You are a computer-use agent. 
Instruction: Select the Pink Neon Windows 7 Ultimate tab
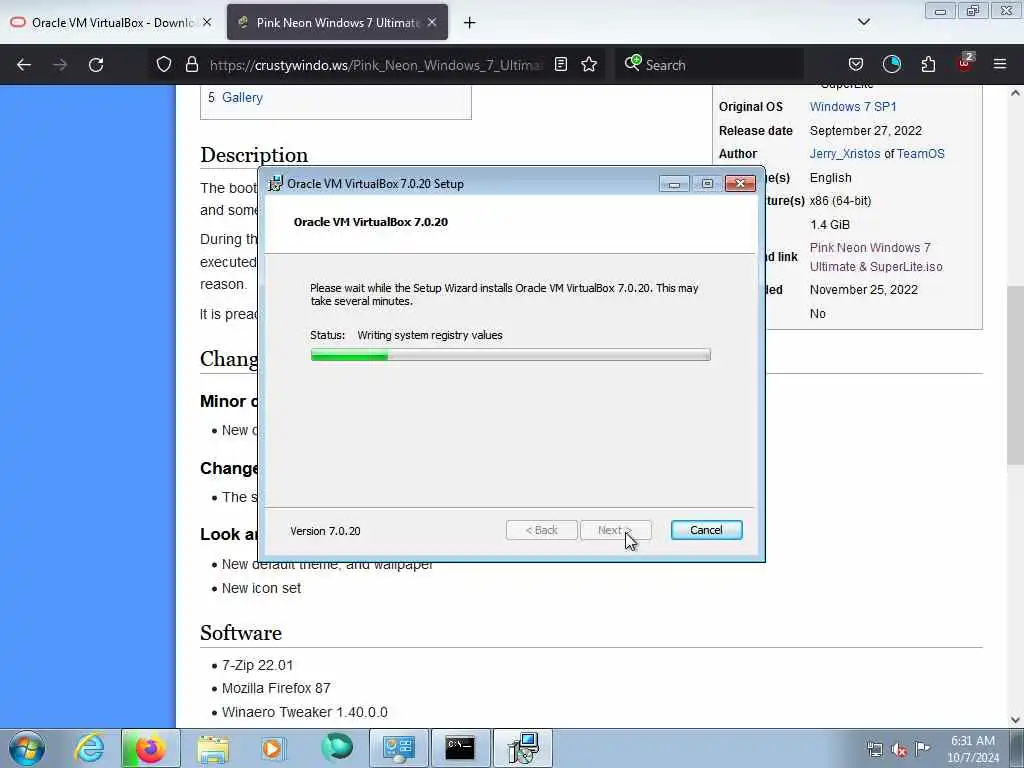(337, 22)
